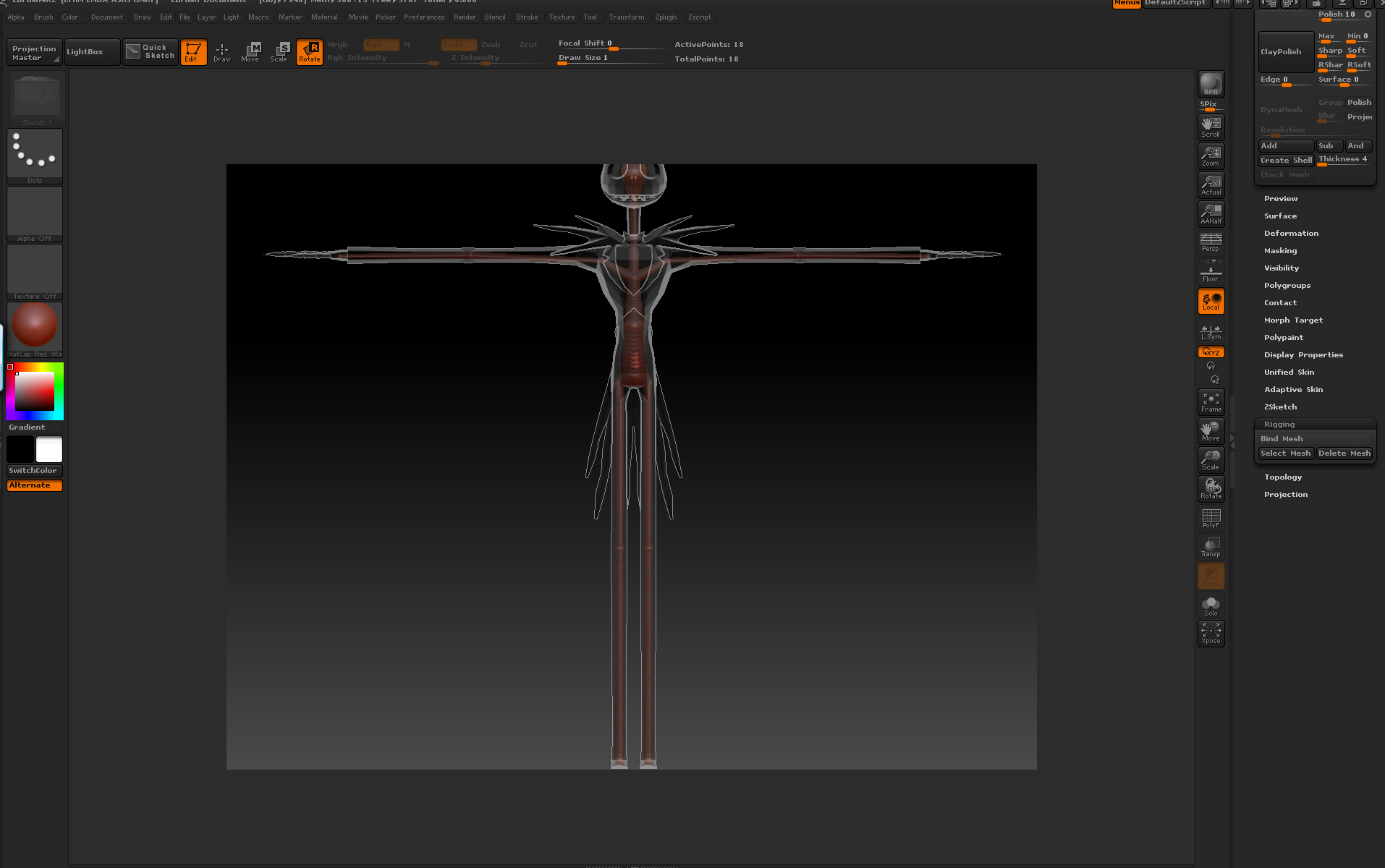Open the Zplugin menu
This screenshot has width=1385, height=868.
coord(666,17)
